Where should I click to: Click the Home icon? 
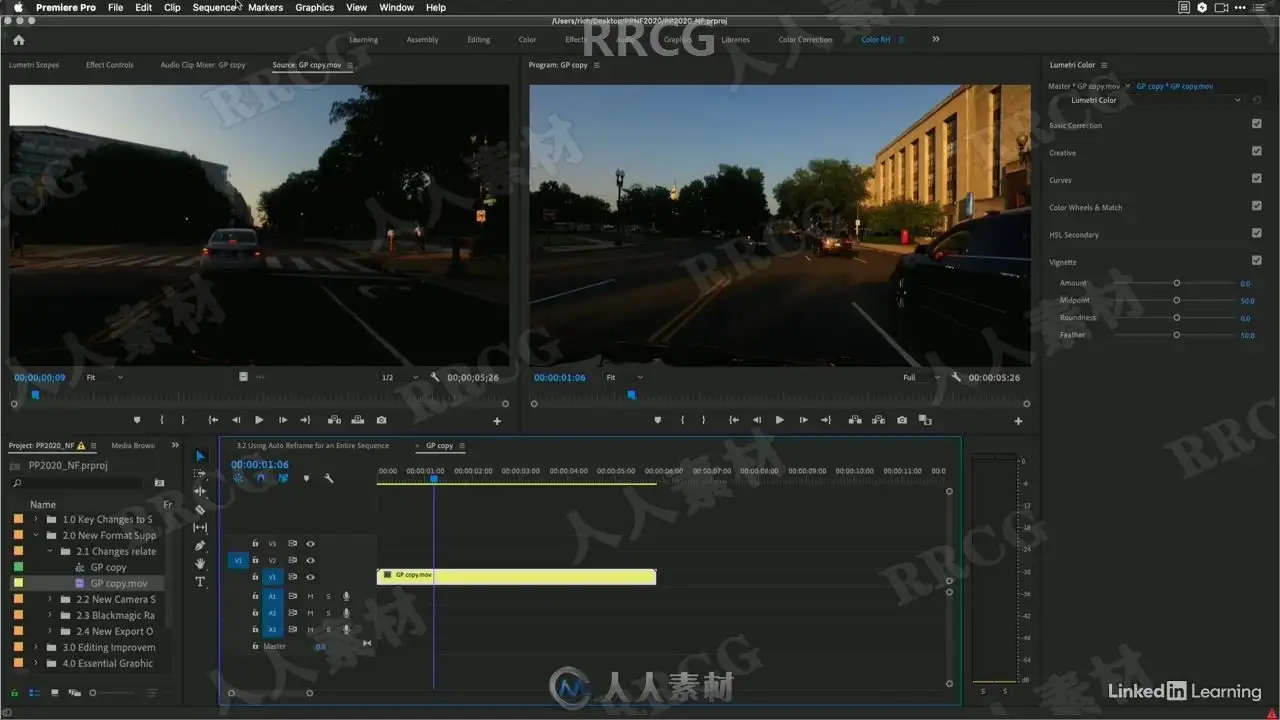click(18, 40)
